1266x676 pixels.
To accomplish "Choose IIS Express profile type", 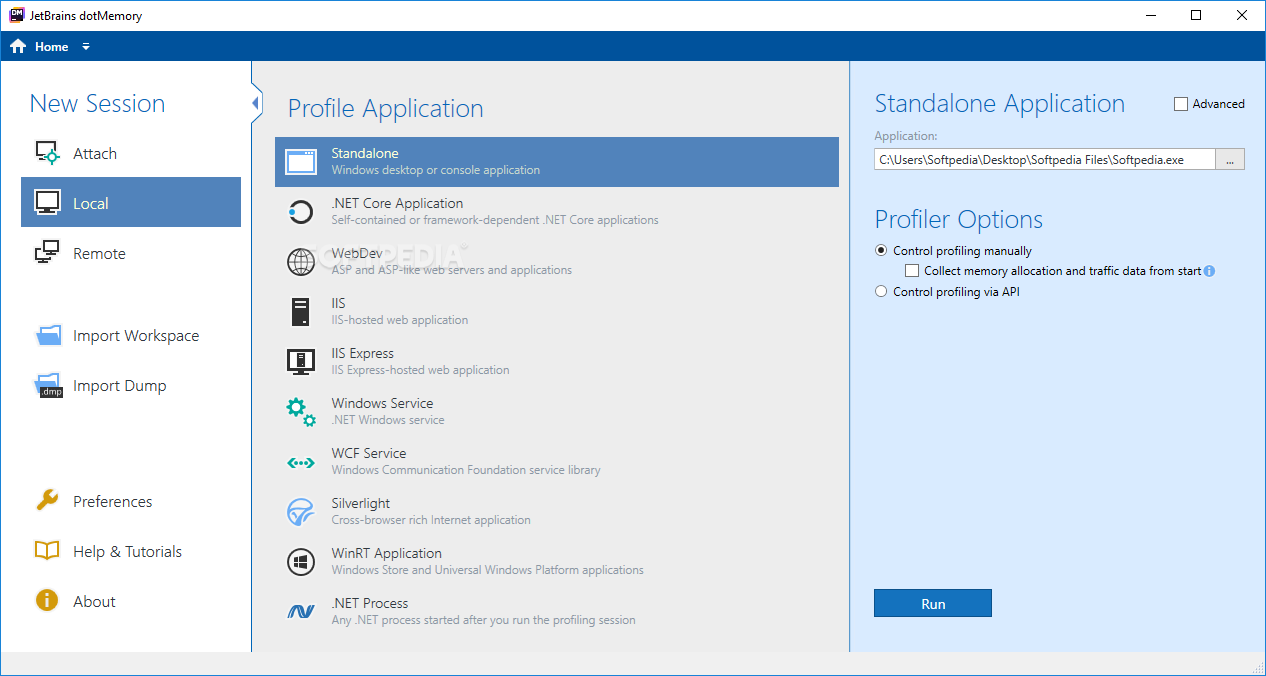I will pos(557,362).
